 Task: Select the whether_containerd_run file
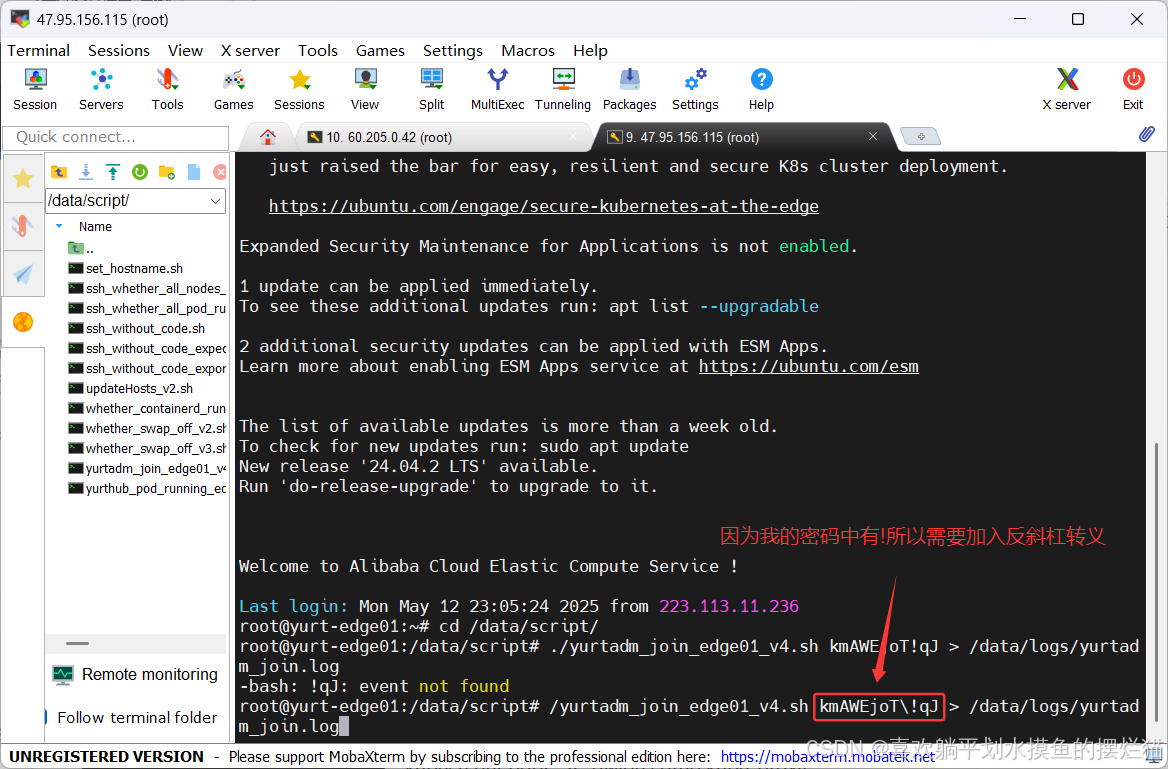click(x=147, y=408)
